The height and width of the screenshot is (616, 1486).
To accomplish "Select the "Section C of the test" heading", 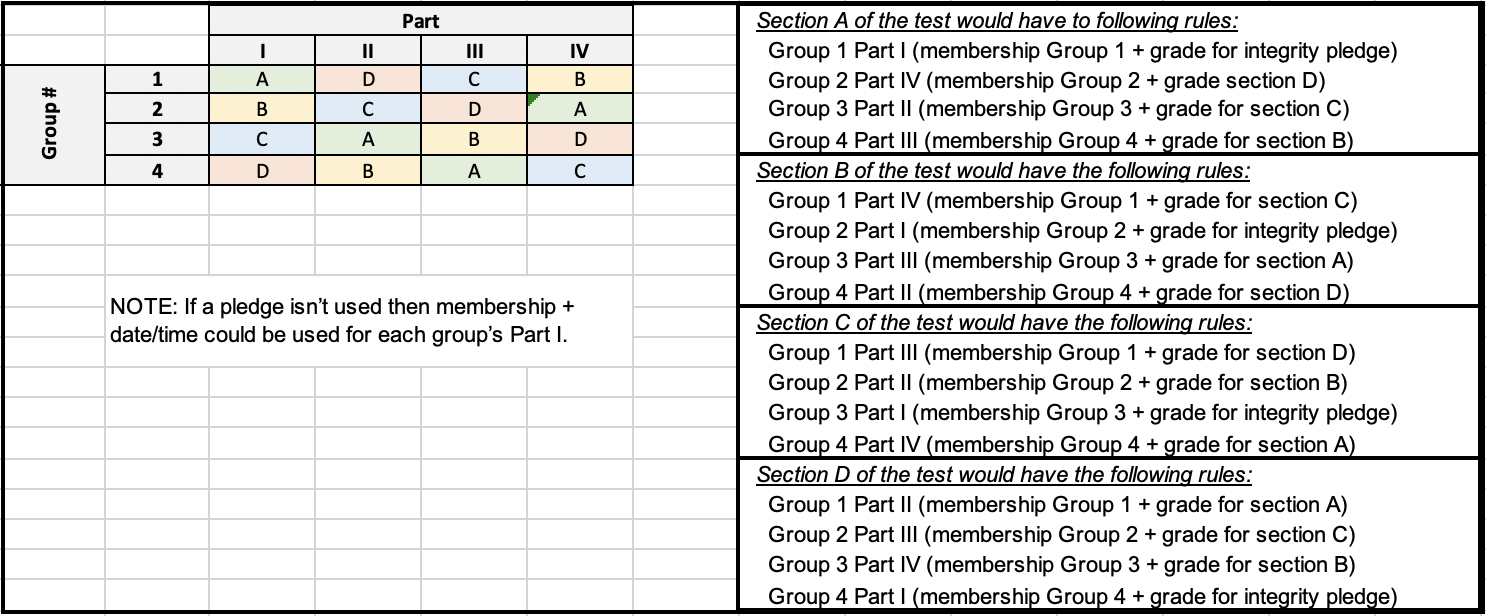I will click(1004, 323).
